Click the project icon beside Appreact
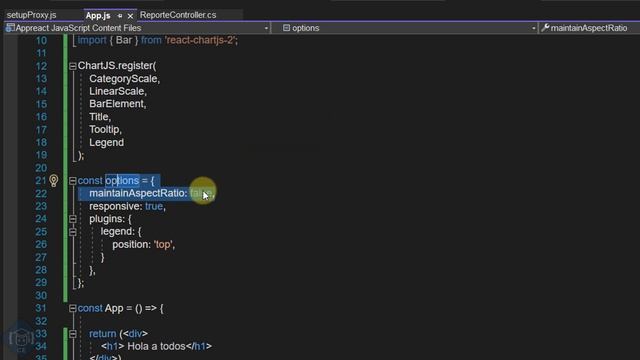This screenshot has width=640, height=360. pos(10,28)
